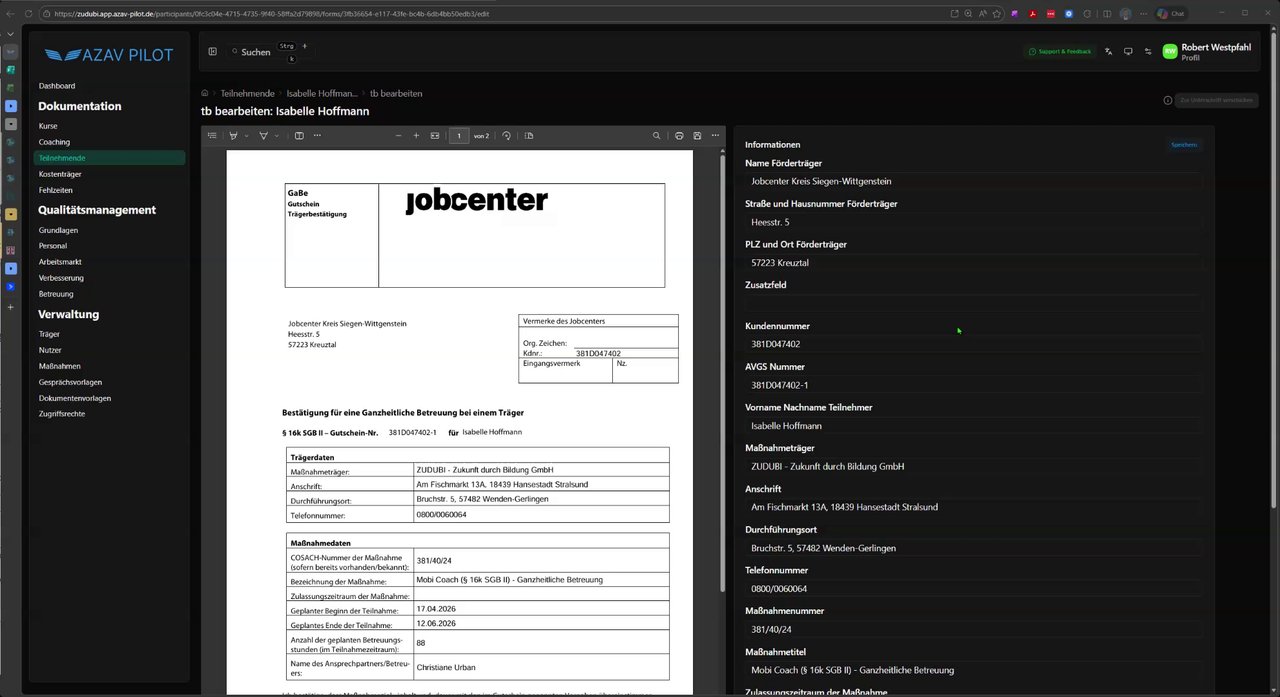
Task: Save the PDF with disk icon
Action: tap(697, 135)
